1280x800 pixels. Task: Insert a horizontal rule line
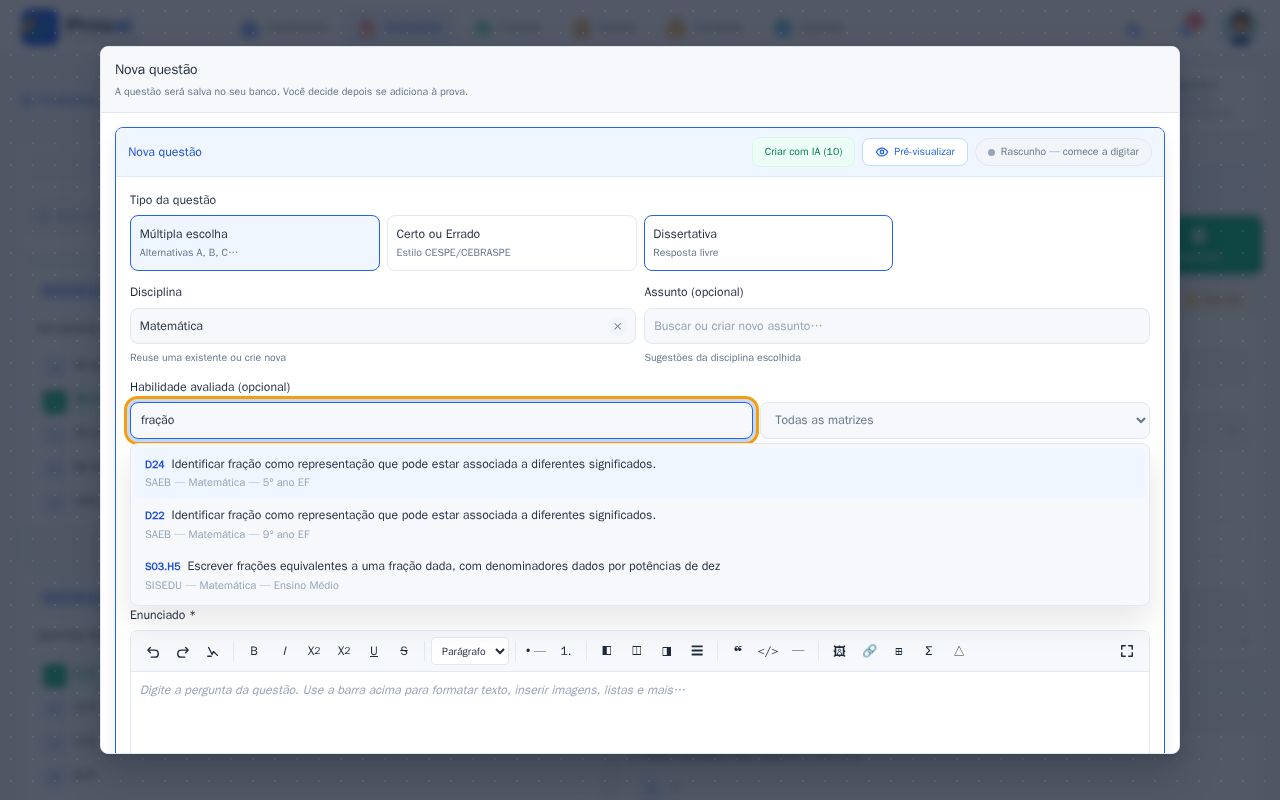798,651
